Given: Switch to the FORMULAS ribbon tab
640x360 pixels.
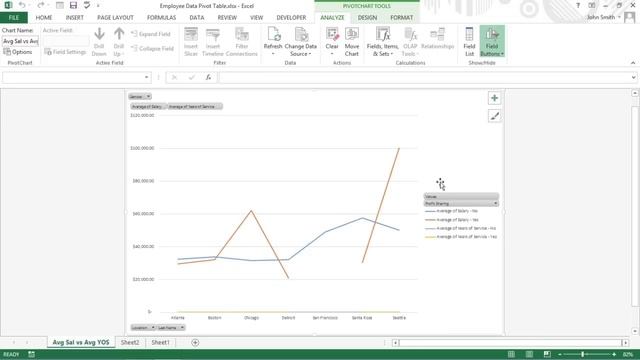Looking at the screenshot, I should (161, 18).
